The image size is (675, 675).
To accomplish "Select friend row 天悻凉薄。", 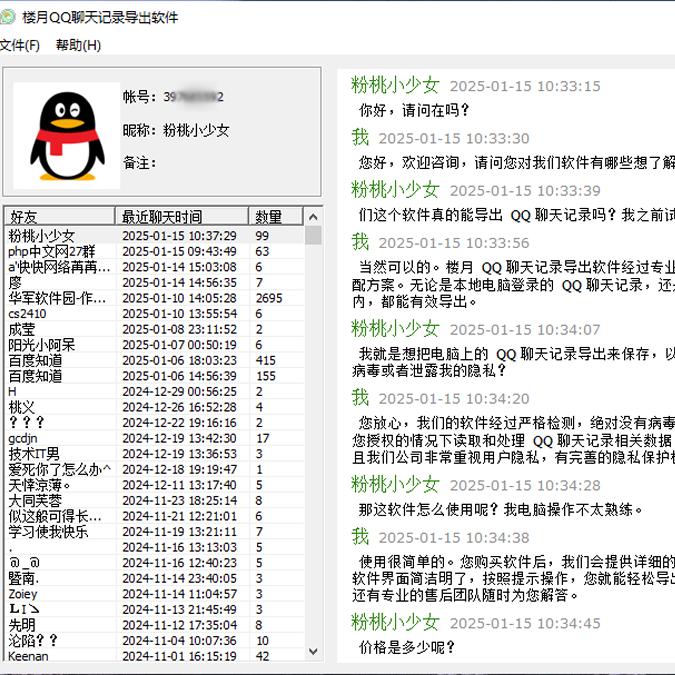I will tap(154, 485).
